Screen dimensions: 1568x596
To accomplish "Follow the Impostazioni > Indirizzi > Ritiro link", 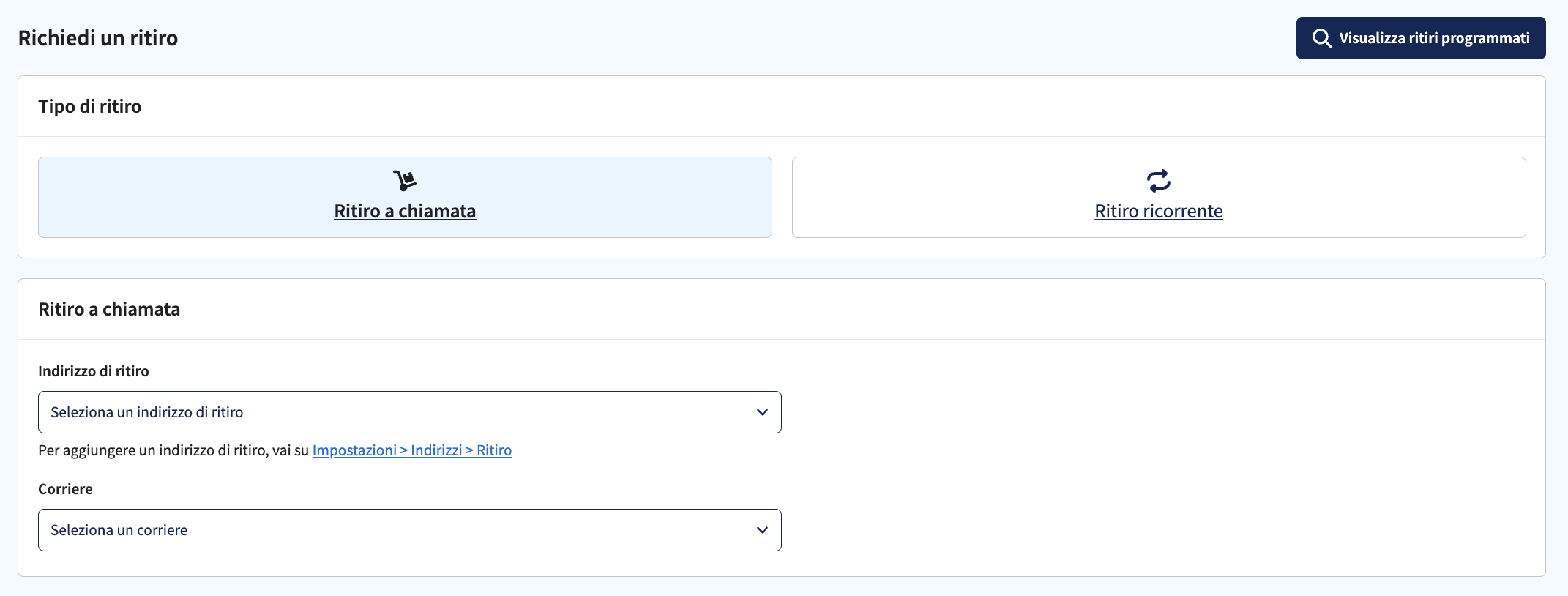I will (x=412, y=450).
